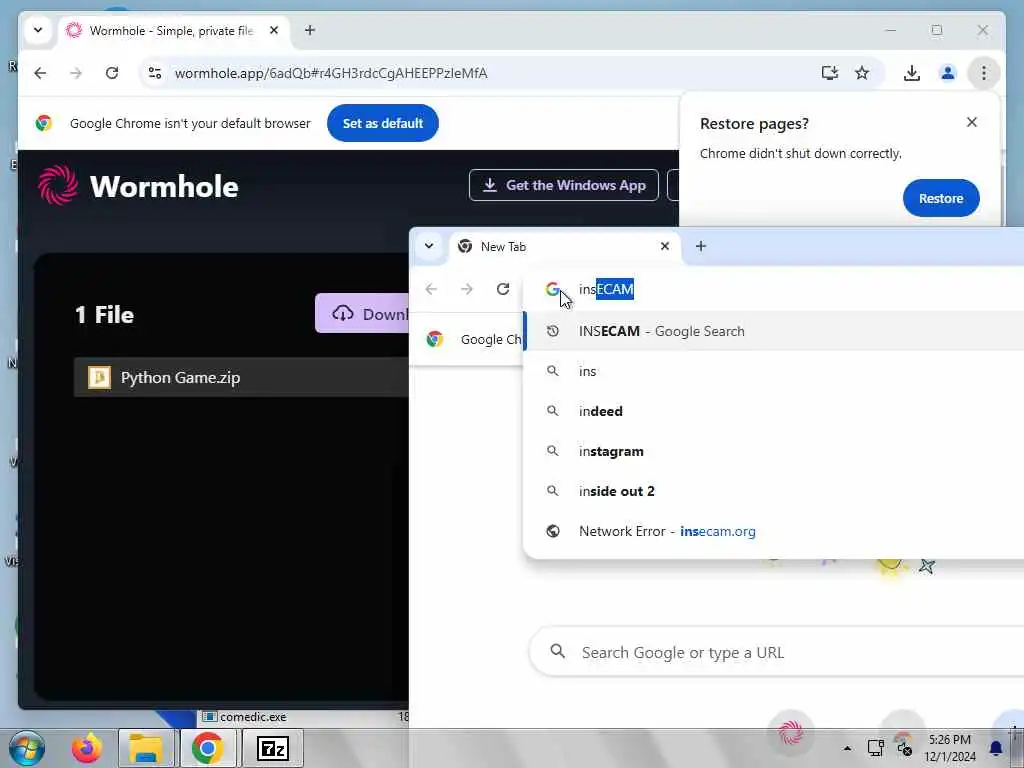Select the 'ins' search suggestion
This screenshot has width=1024, height=768.
(774, 371)
